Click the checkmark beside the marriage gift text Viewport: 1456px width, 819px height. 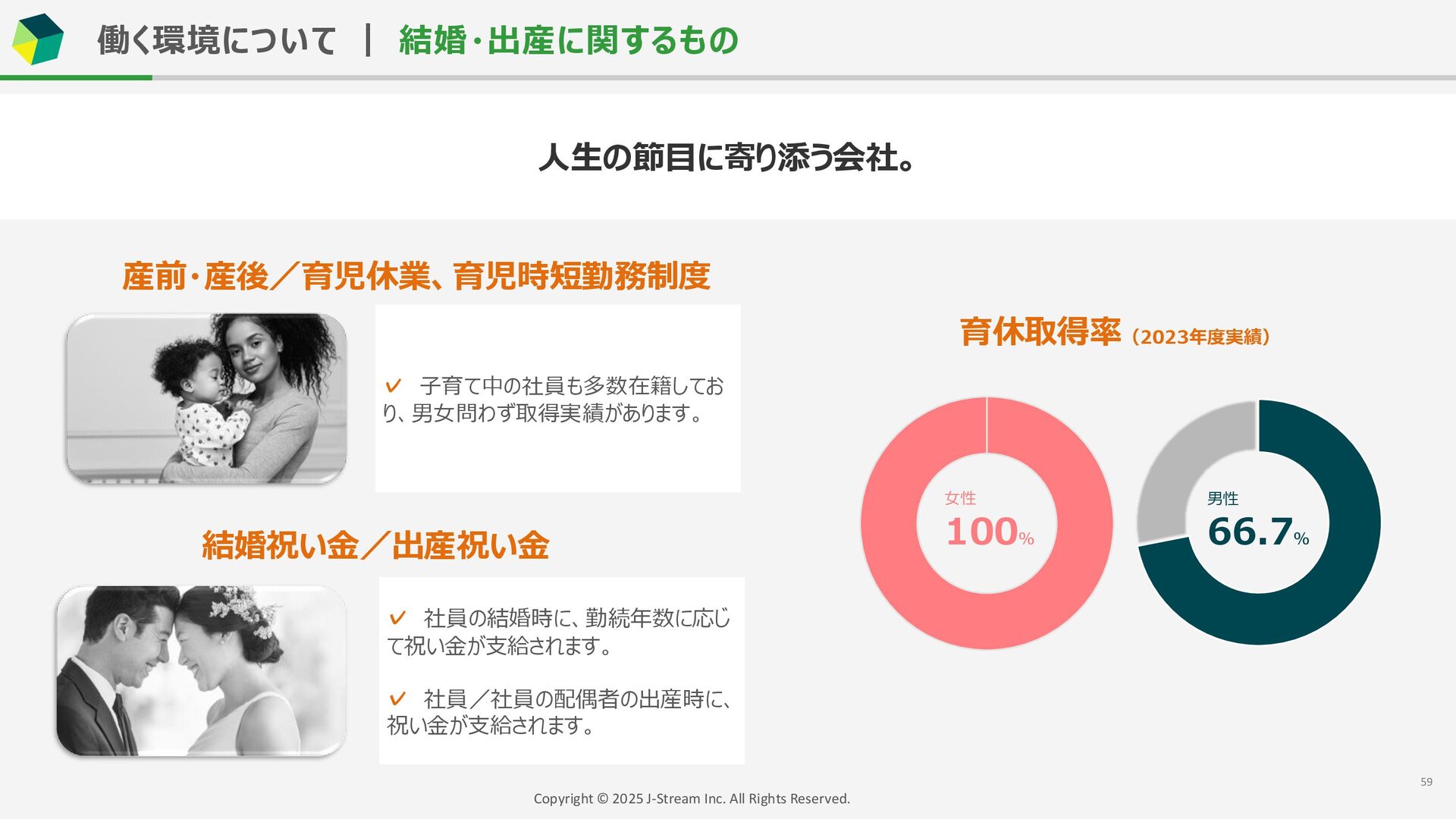tap(397, 618)
